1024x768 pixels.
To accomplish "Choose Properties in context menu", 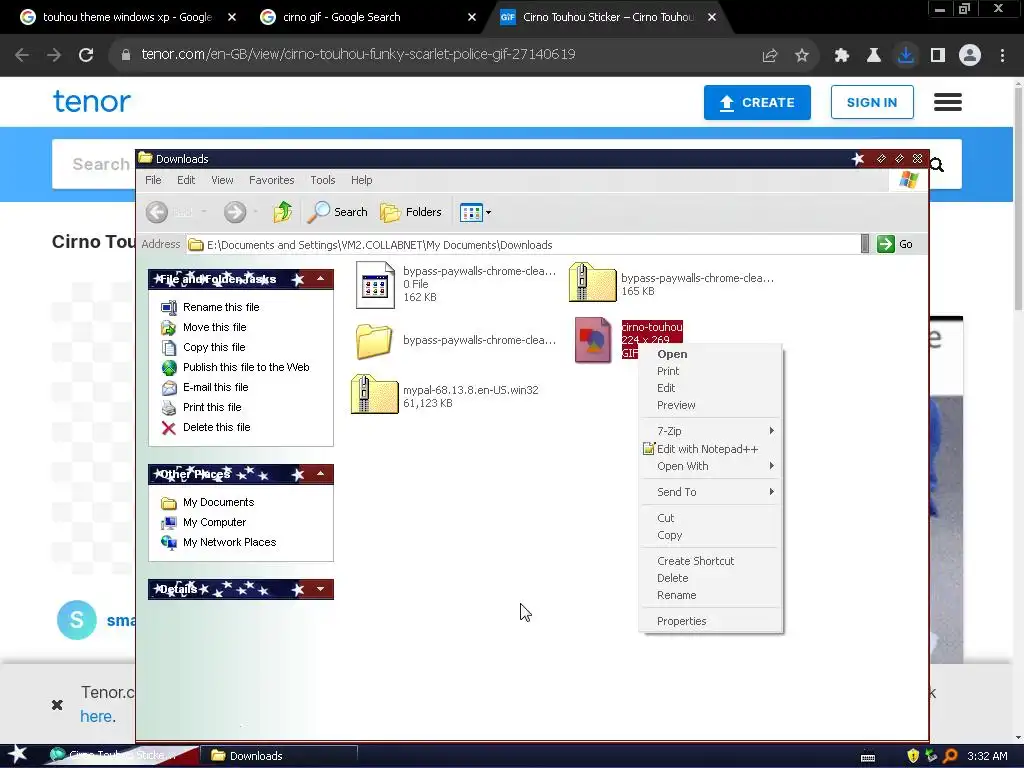I will click(x=711, y=621).
